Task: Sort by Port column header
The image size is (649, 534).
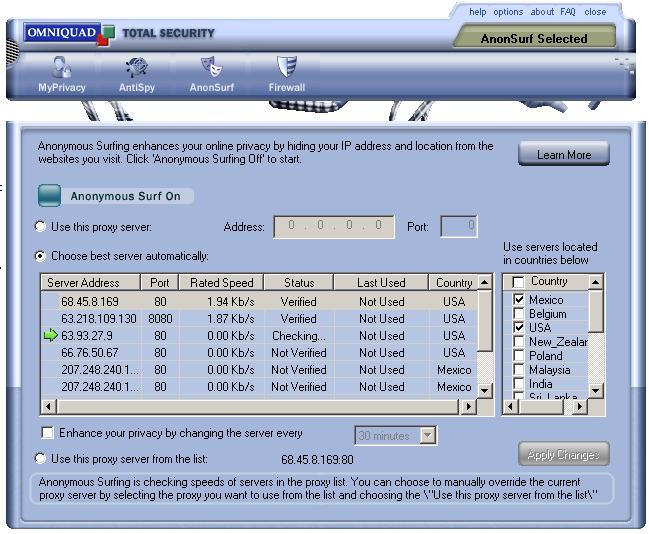Action: pyautogui.click(x=159, y=283)
